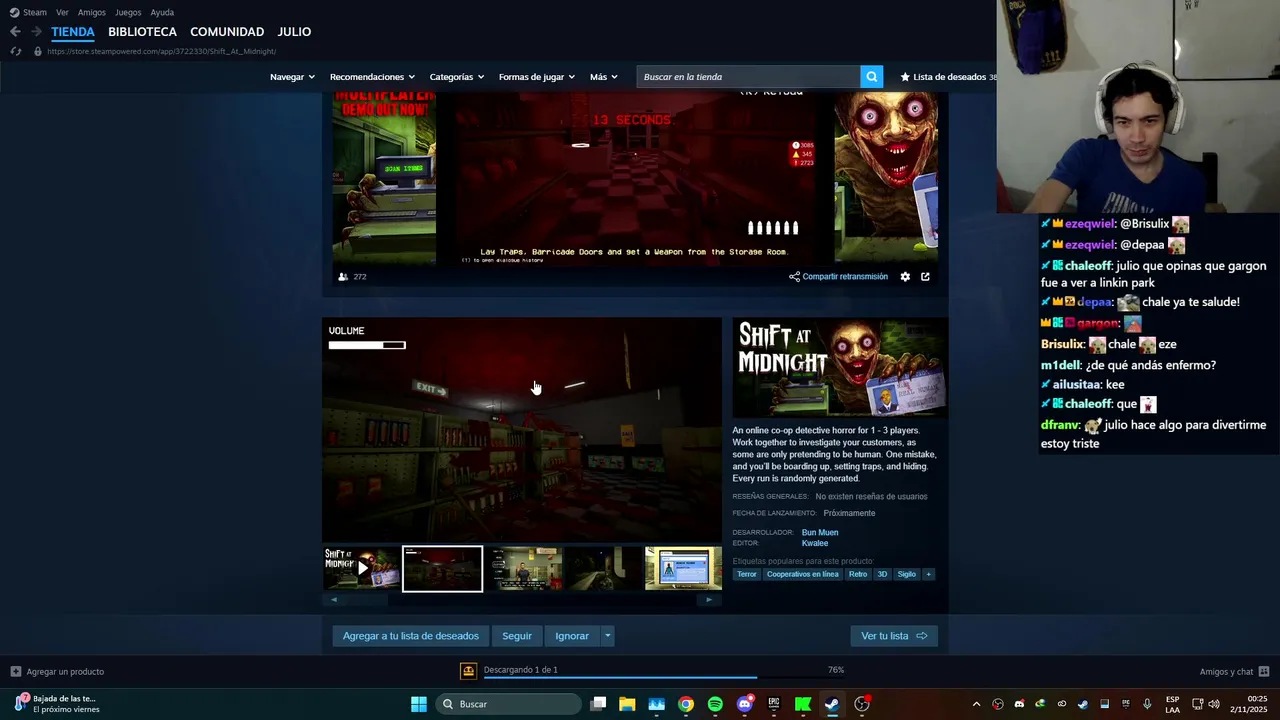This screenshot has height=720, width=1280.
Task: Open the Ayuda menu
Action: click(162, 12)
